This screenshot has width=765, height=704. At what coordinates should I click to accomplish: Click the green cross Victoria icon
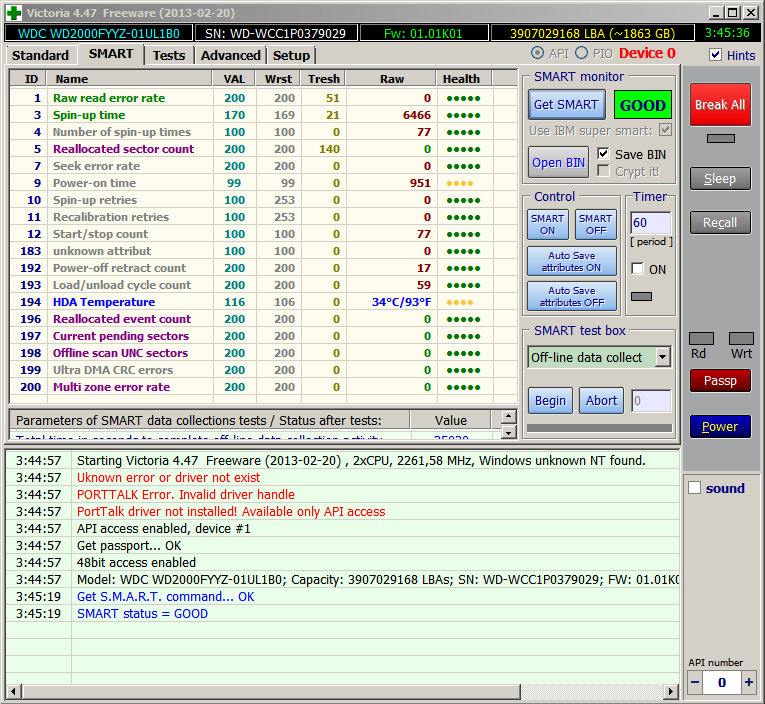click(14, 13)
